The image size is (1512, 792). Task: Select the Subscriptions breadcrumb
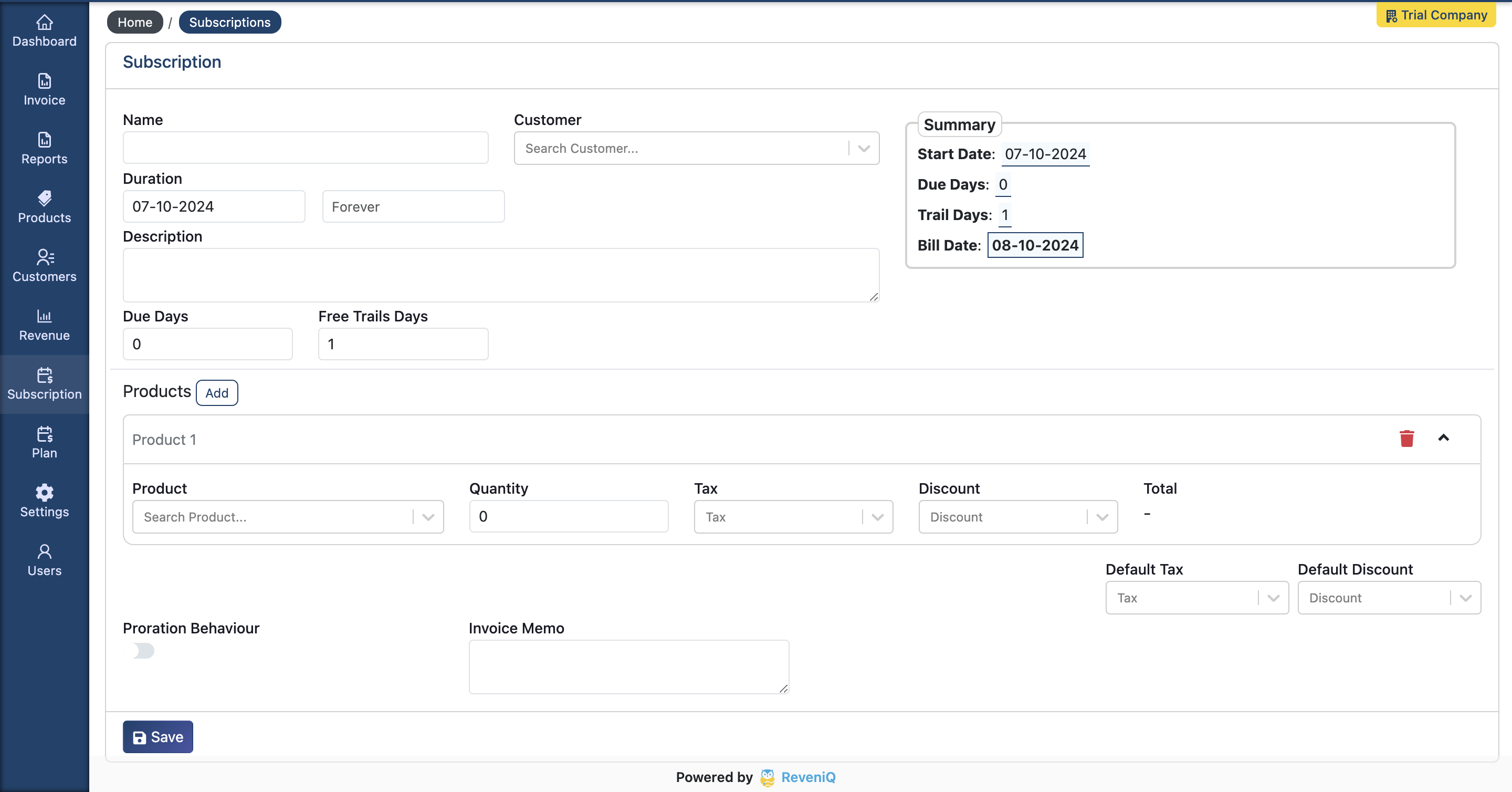click(x=229, y=22)
